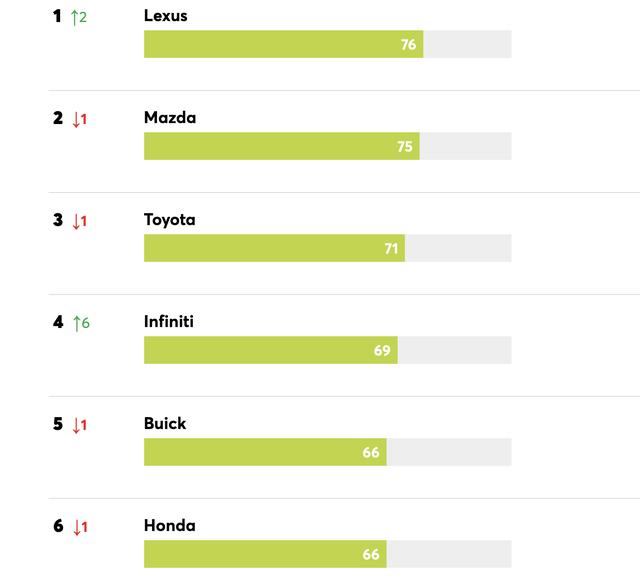
Task: Click rank number 1 next to Lexus
Action: pyautogui.click(x=57, y=16)
